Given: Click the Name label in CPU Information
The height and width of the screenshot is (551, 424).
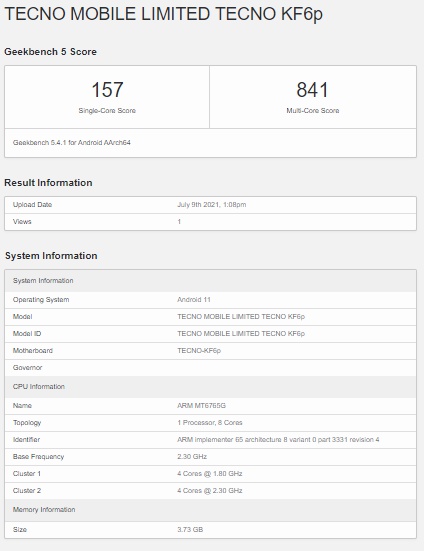Looking at the screenshot, I should pyautogui.click(x=22, y=406).
